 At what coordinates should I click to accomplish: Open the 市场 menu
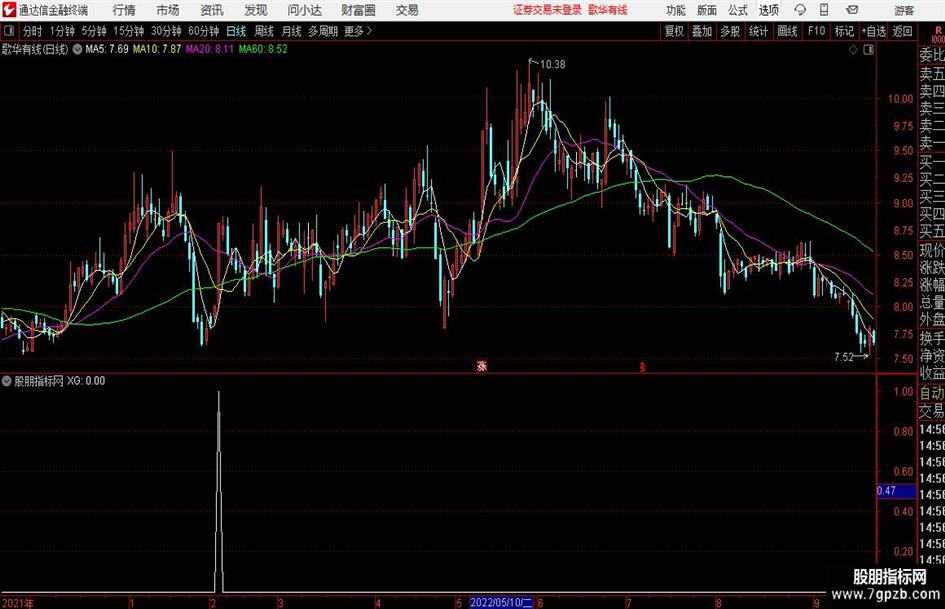tap(168, 10)
